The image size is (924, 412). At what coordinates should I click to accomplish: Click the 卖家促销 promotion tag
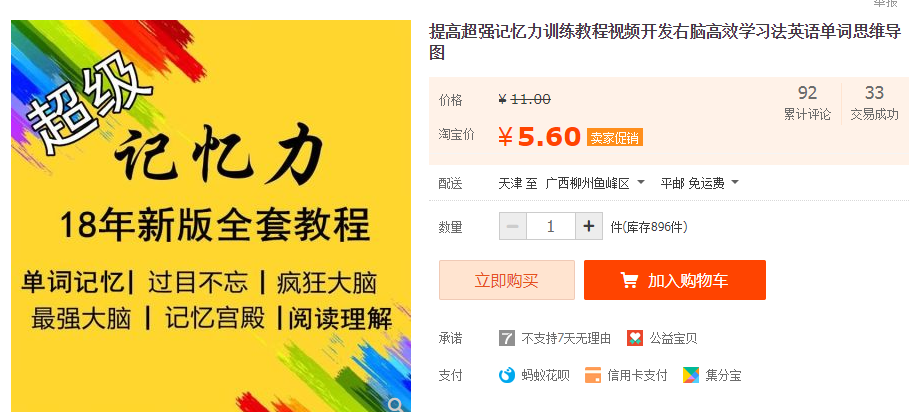coord(615,138)
